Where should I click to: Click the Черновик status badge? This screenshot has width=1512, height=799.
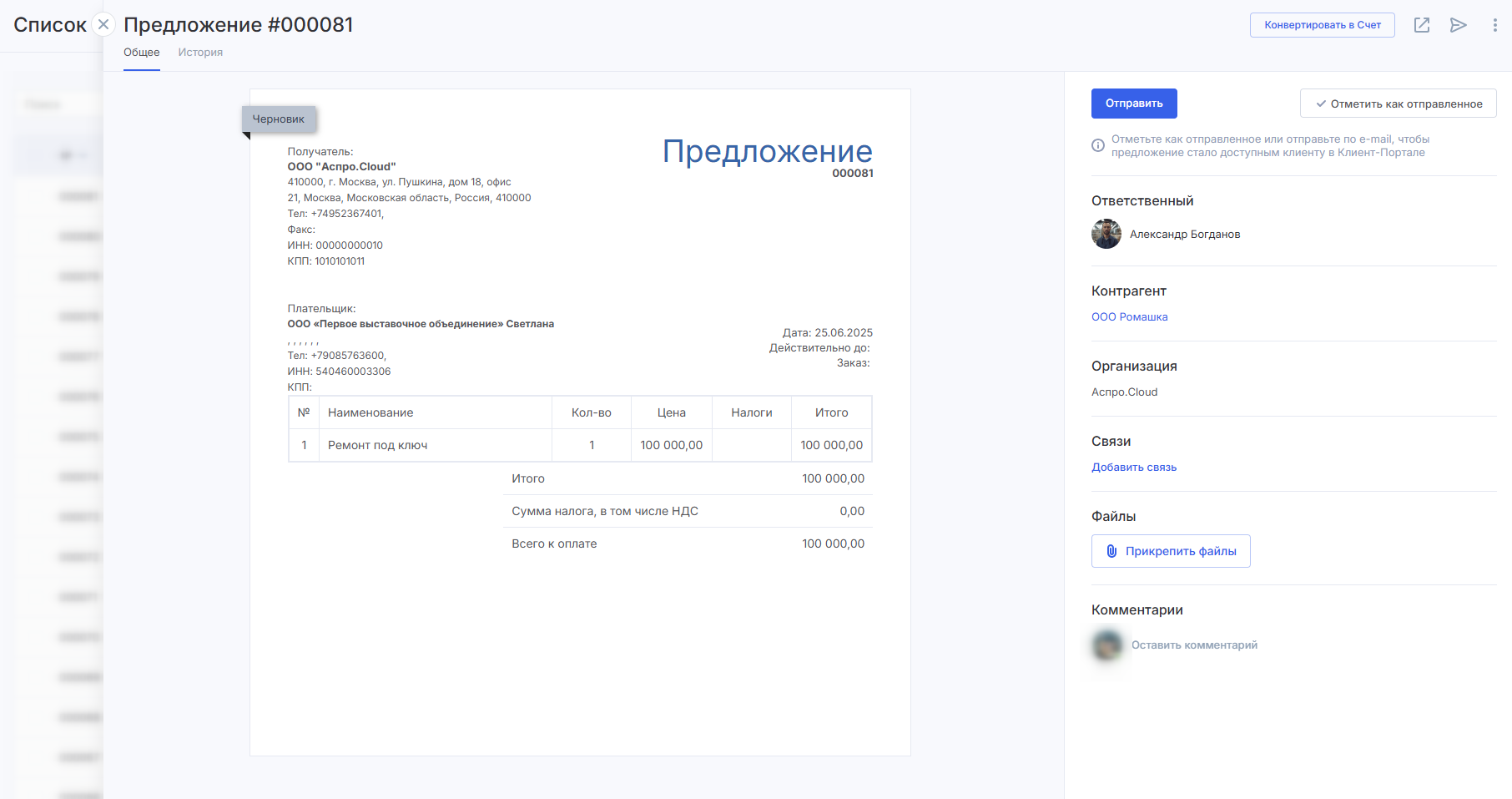279,119
